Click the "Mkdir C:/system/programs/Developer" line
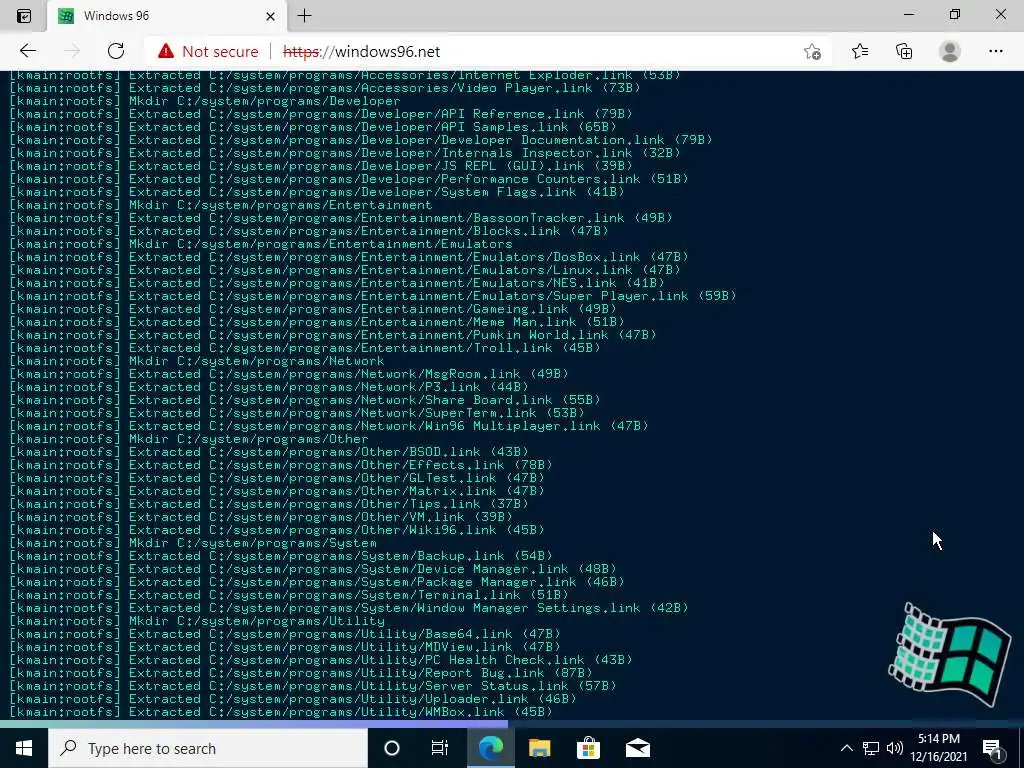Viewport: 1024px width, 768px height. click(x=205, y=101)
